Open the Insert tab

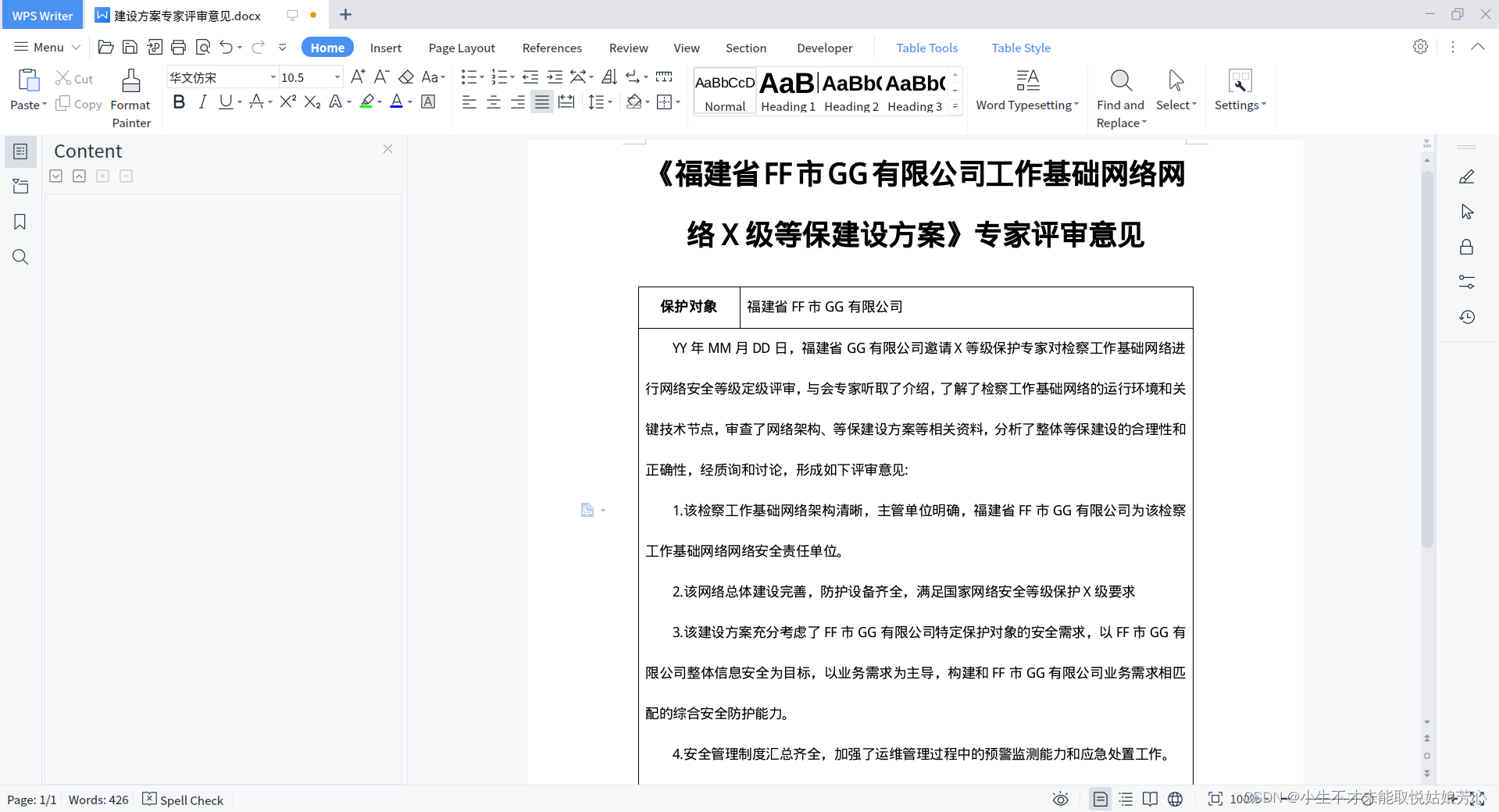click(386, 48)
